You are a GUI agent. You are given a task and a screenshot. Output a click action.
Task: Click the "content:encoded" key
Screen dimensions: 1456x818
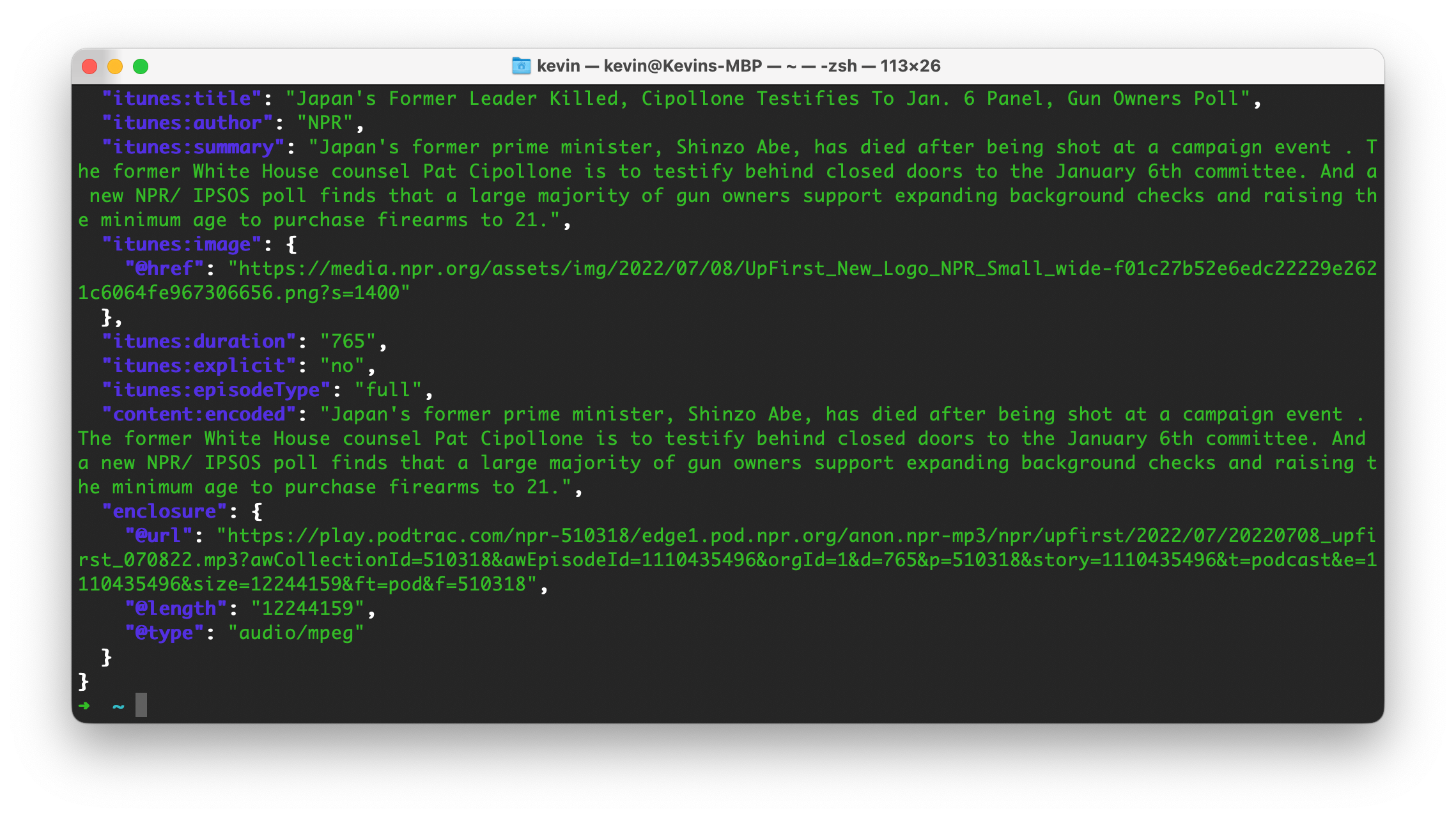tap(199, 414)
